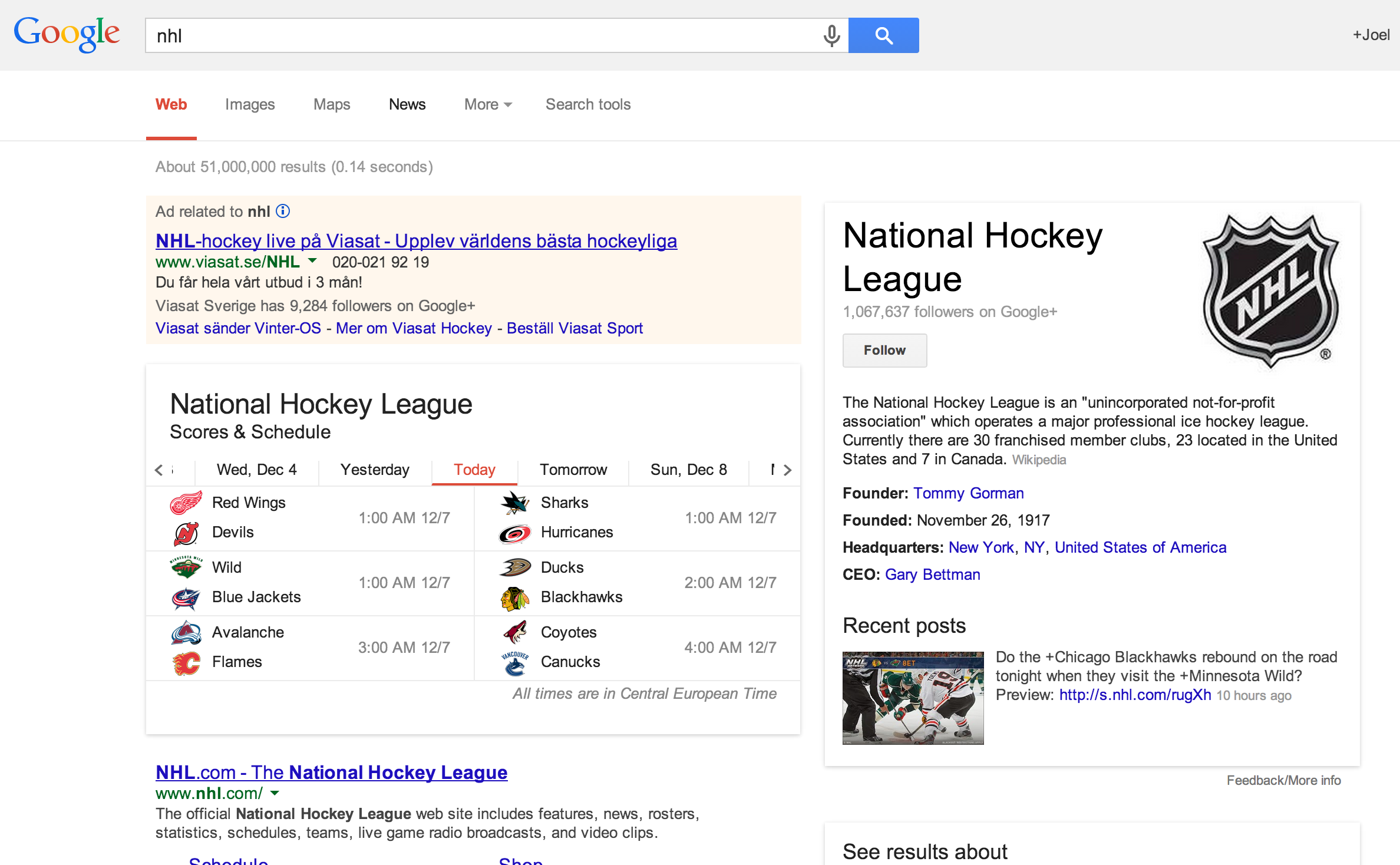Switch to the News tab
The height and width of the screenshot is (865, 1400).
pos(407,104)
